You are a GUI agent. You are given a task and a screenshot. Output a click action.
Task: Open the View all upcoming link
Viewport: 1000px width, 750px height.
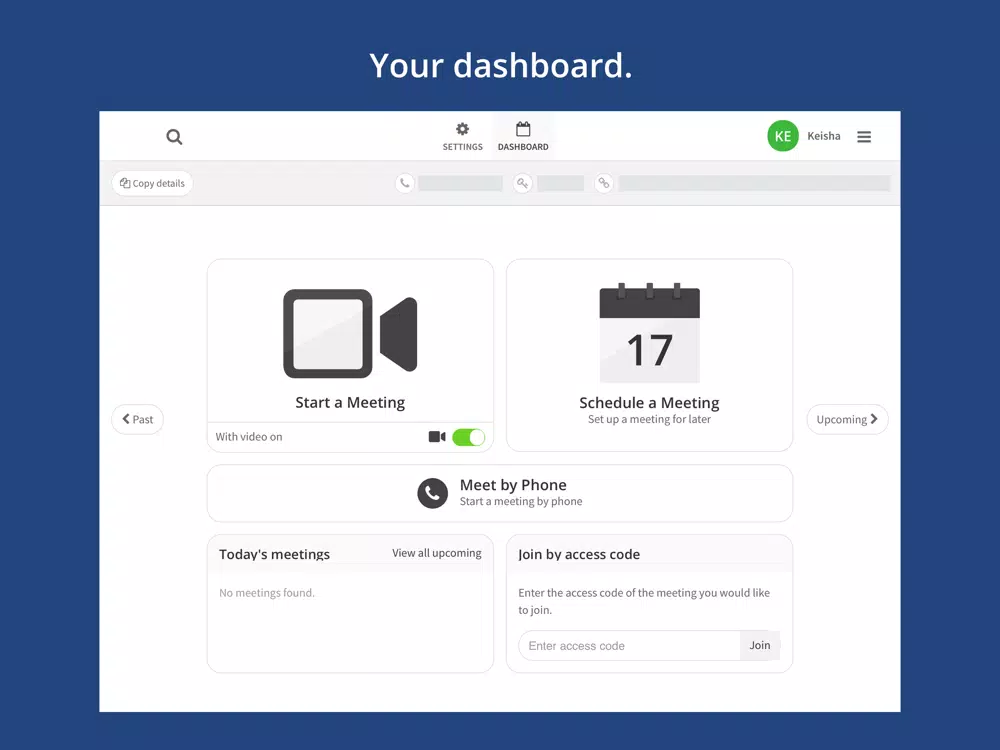[x=437, y=553]
